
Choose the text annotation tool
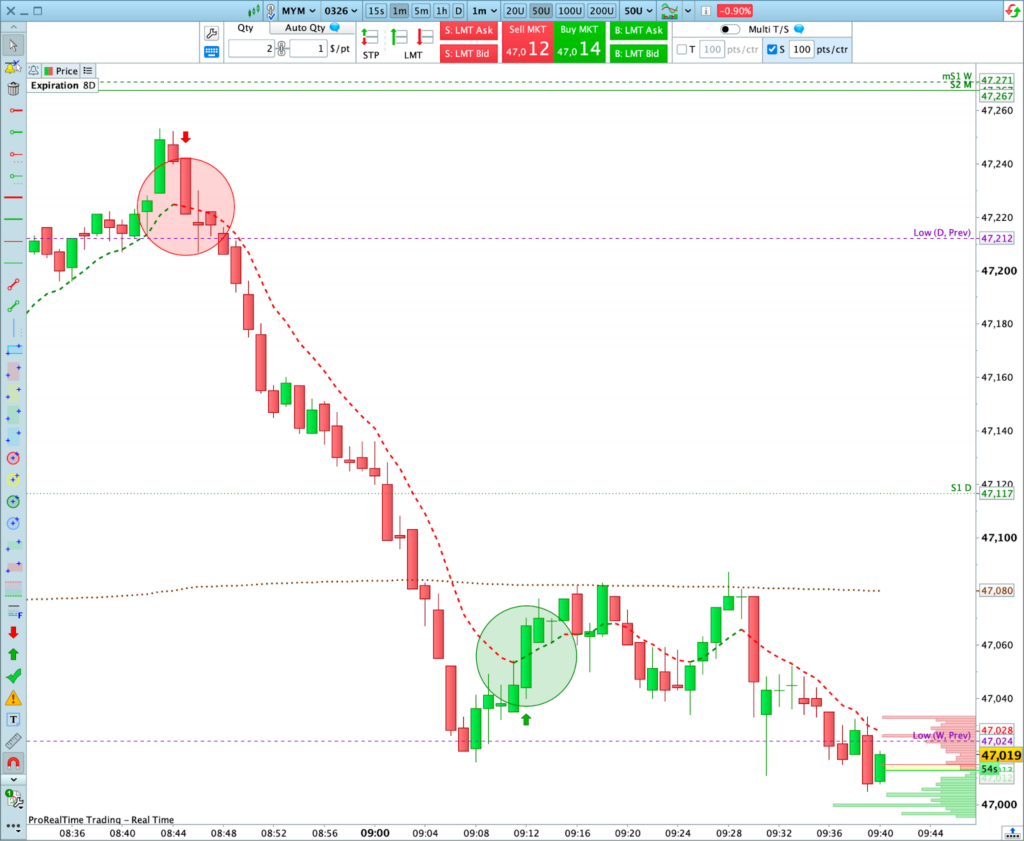13,720
